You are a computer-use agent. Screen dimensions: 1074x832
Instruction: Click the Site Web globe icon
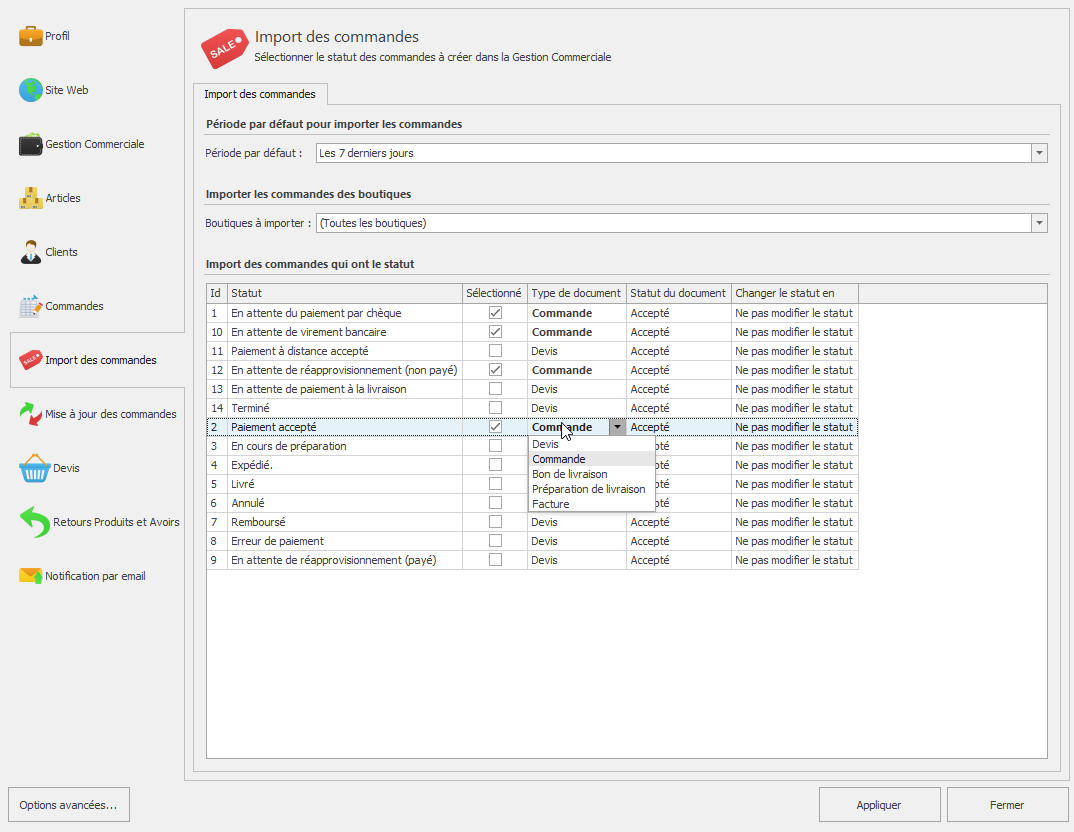[x=31, y=90]
